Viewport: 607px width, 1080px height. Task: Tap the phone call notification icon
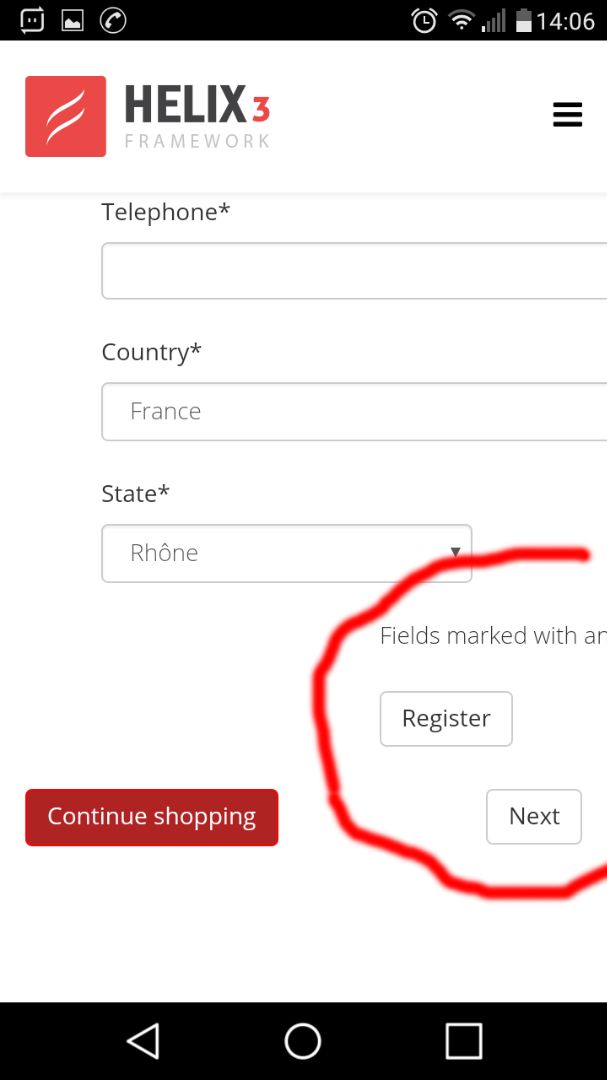pos(113,20)
